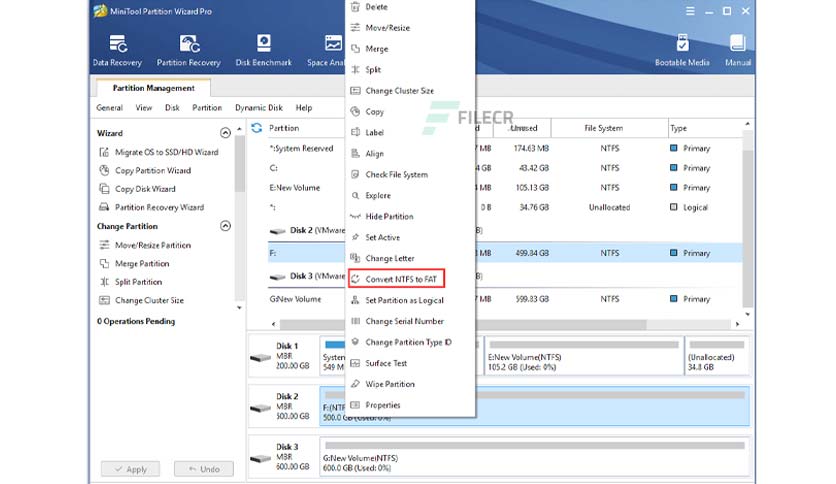Start the Copy Partition Wizard
This screenshot has width=836, height=484.
coord(145,171)
